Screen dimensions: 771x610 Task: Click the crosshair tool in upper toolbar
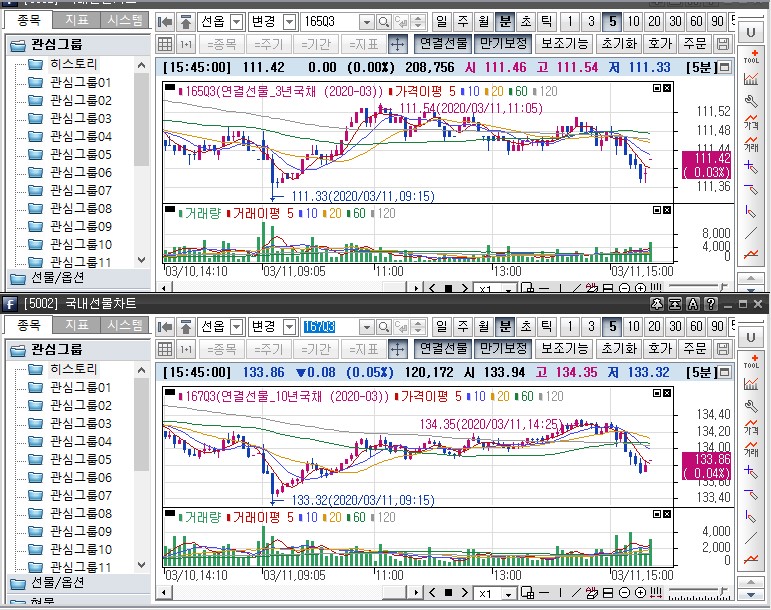click(397, 44)
